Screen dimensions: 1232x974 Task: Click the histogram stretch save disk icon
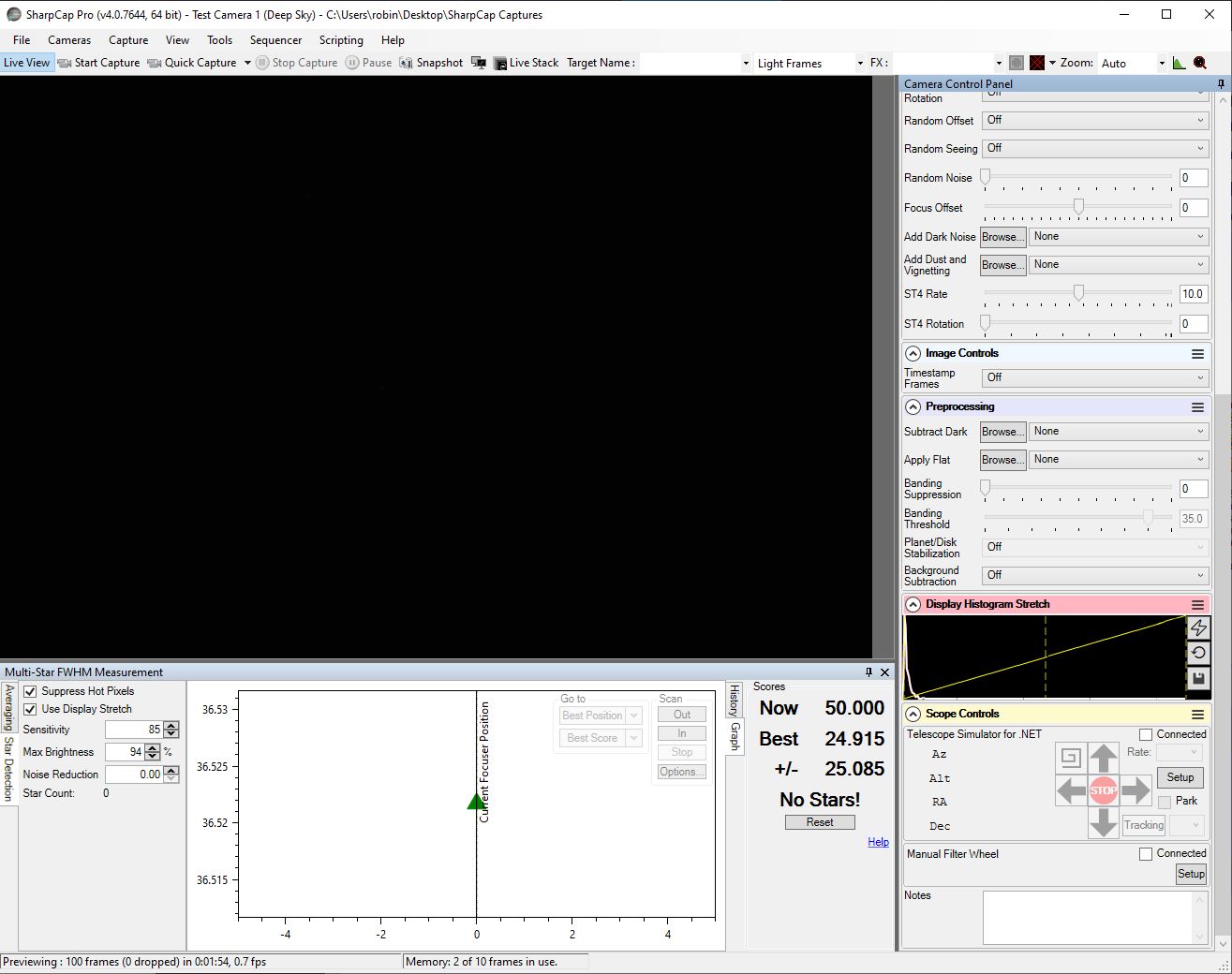click(1198, 678)
